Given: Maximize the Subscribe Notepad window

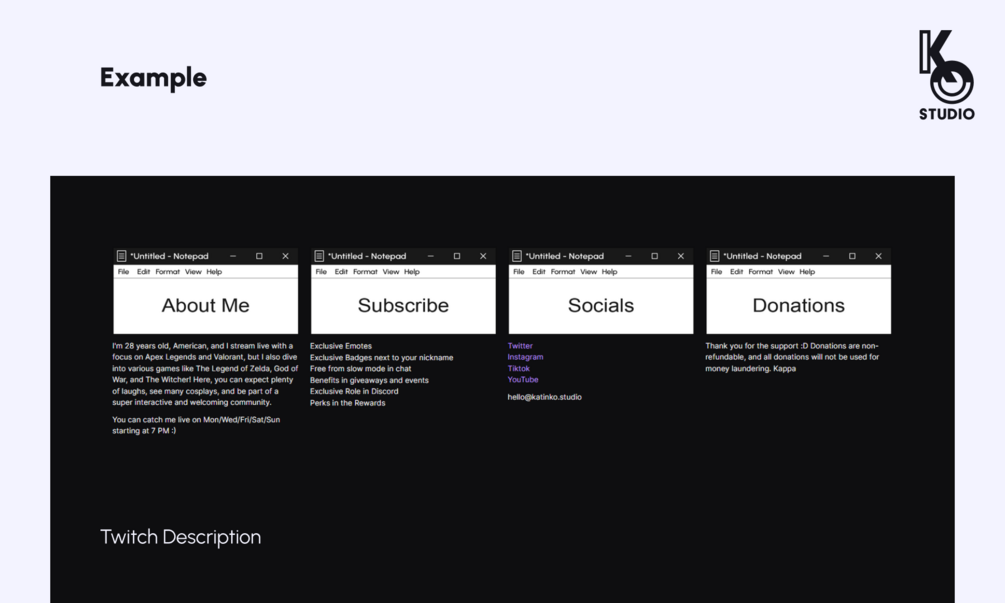Looking at the screenshot, I should pos(457,256).
